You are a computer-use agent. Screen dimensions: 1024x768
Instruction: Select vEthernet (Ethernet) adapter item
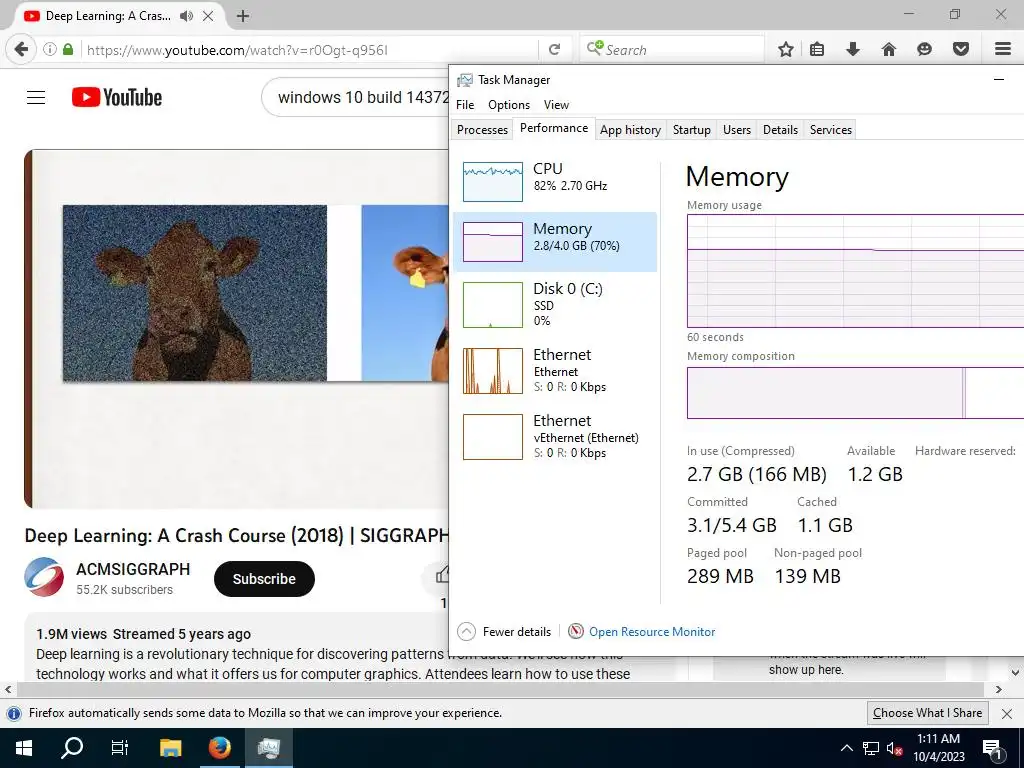[x=555, y=436]
